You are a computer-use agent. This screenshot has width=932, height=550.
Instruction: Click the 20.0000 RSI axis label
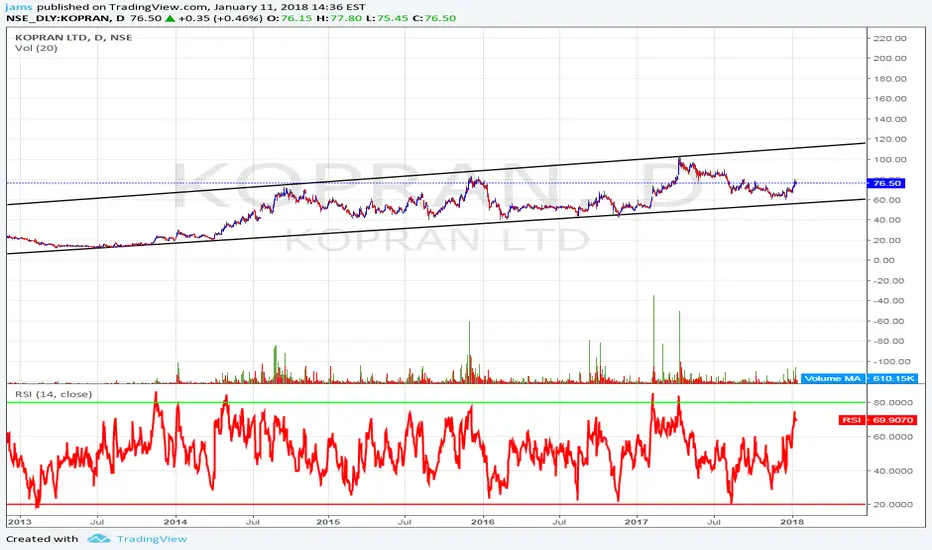coord(893,504)
